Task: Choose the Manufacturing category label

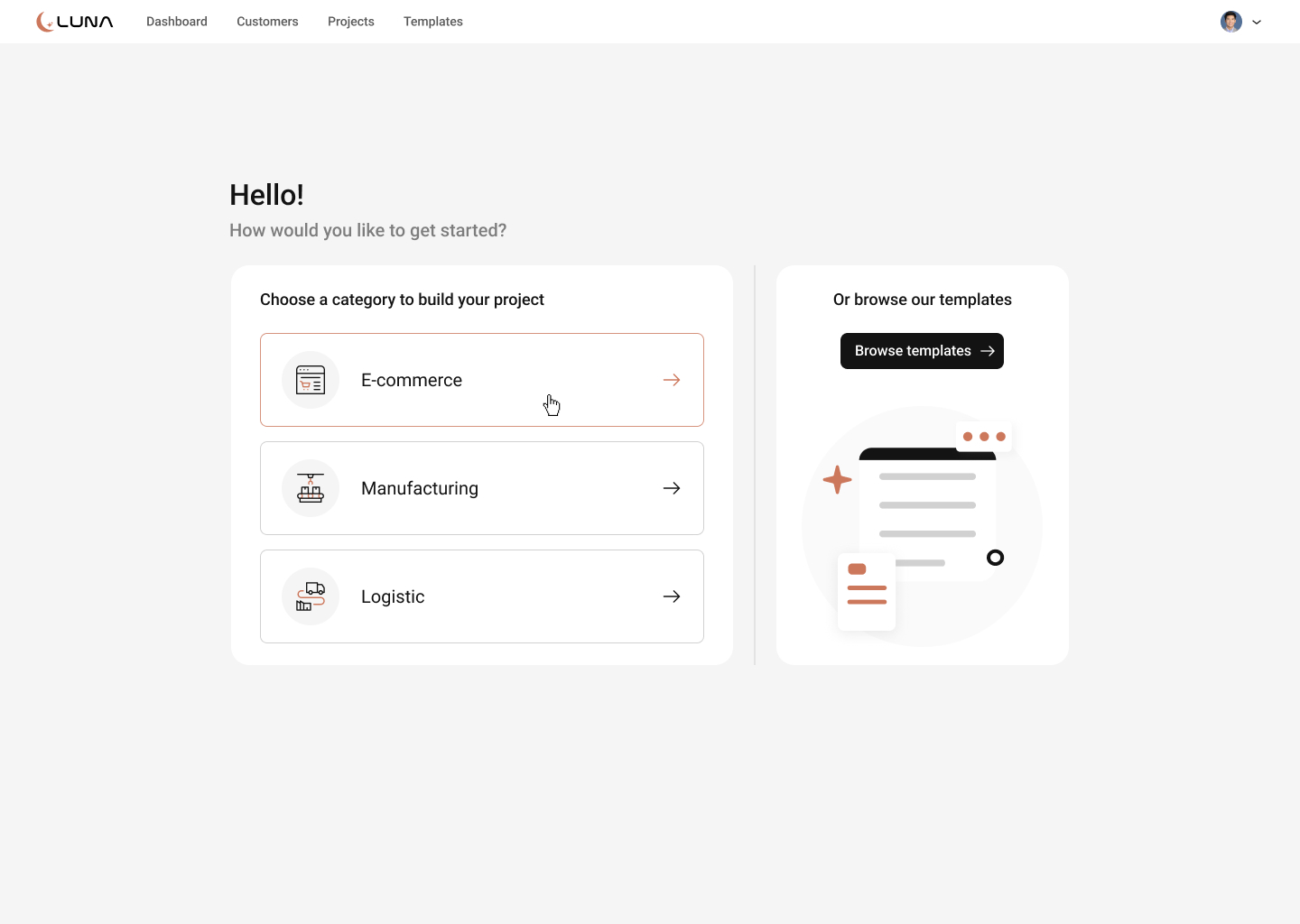Action: pos(420,489)
